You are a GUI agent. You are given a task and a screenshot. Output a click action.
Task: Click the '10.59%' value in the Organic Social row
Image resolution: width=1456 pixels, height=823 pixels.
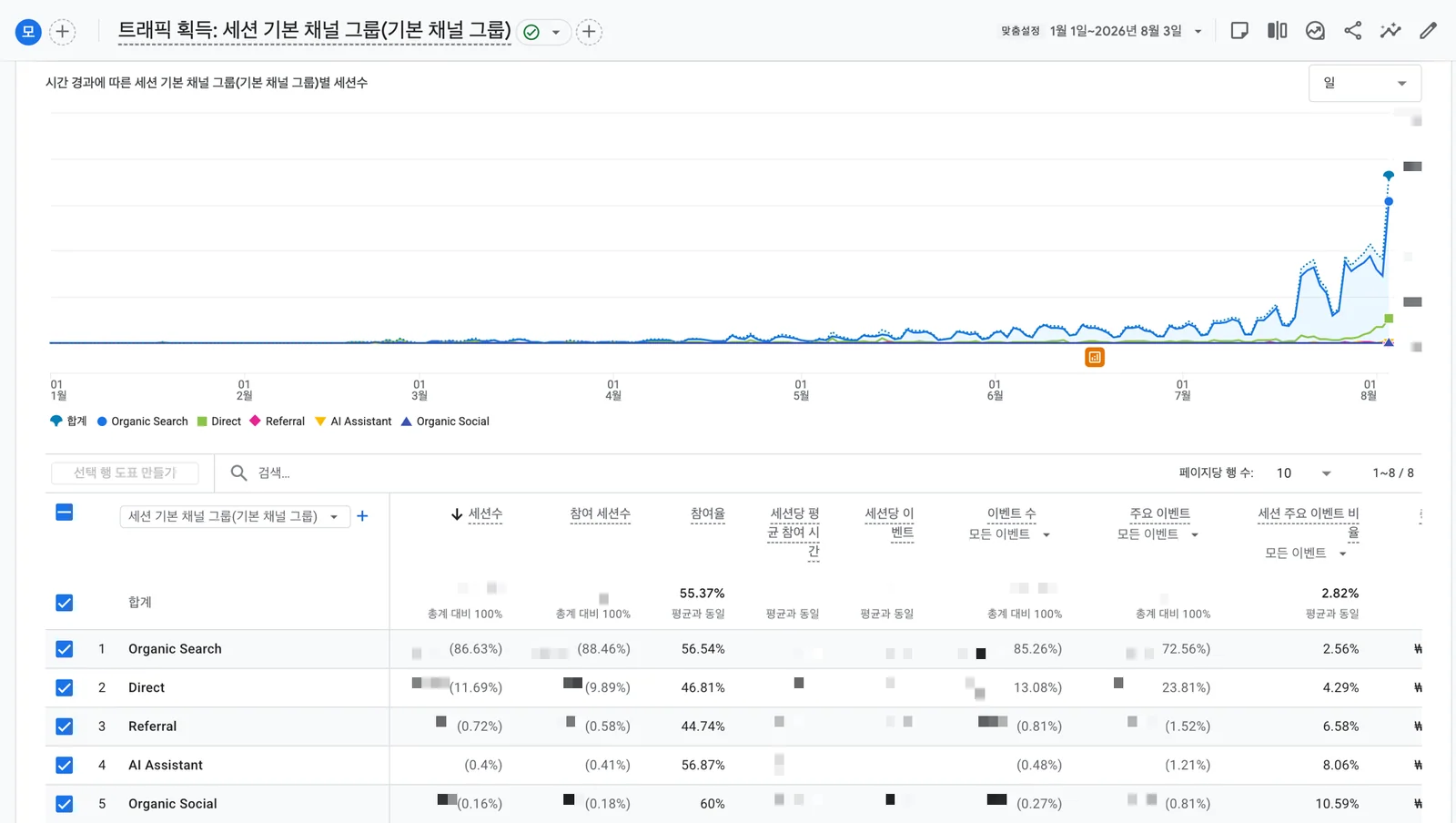click(1337, 804)
